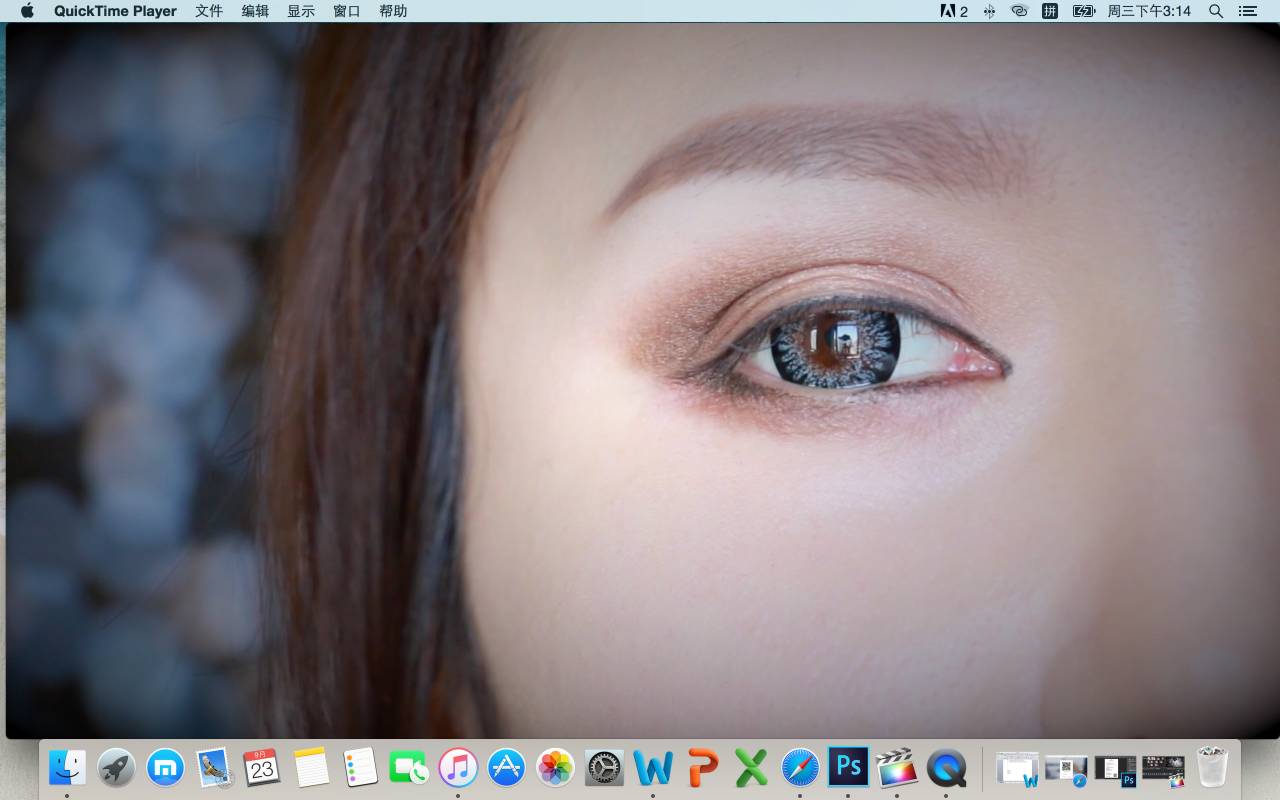Switch to Final Cut Pro in Dock
The image size is (1280, 800).
click(x=897, y=768)
